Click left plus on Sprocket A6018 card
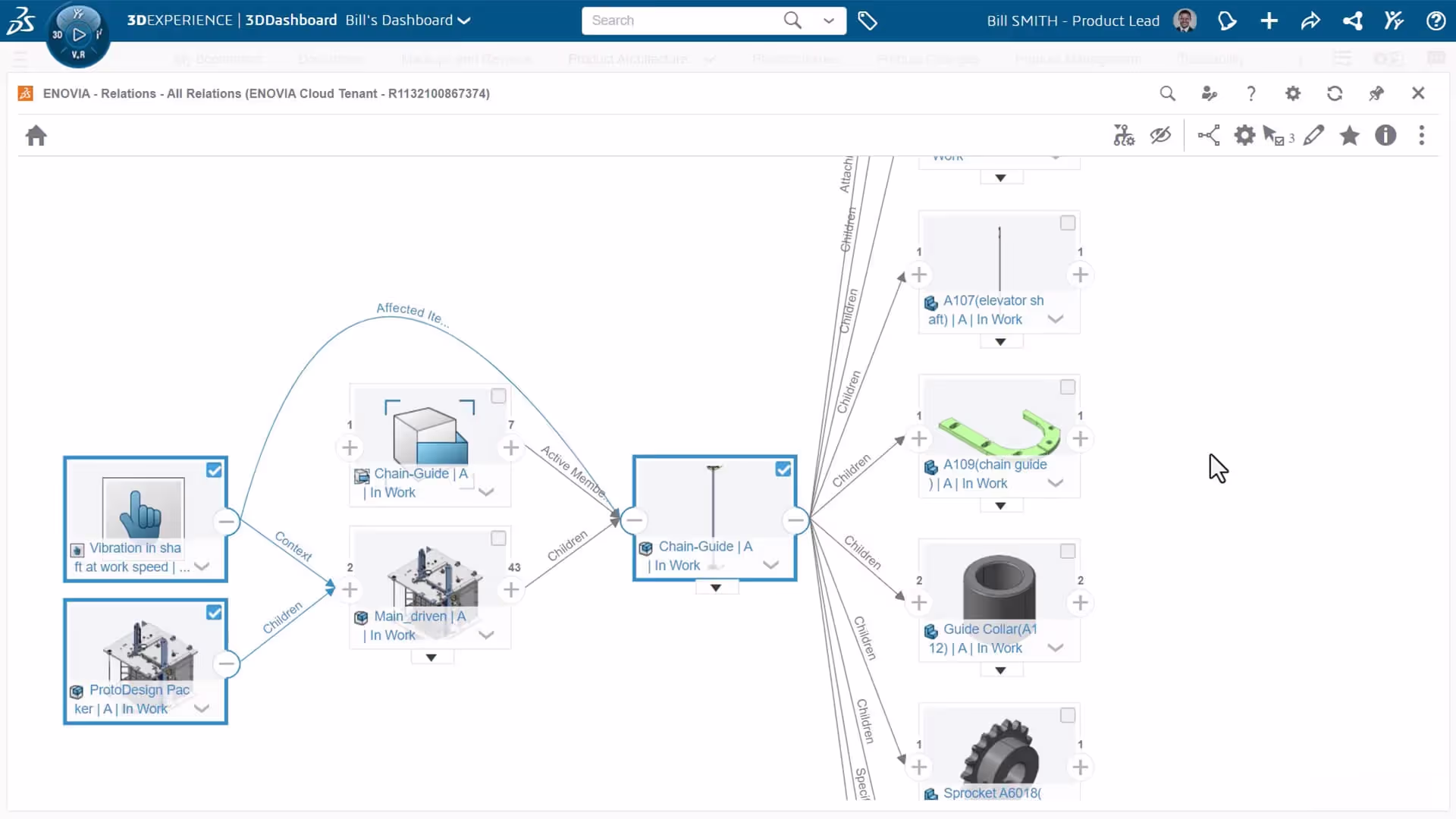The image size is (1456, 819). (919, 767)
